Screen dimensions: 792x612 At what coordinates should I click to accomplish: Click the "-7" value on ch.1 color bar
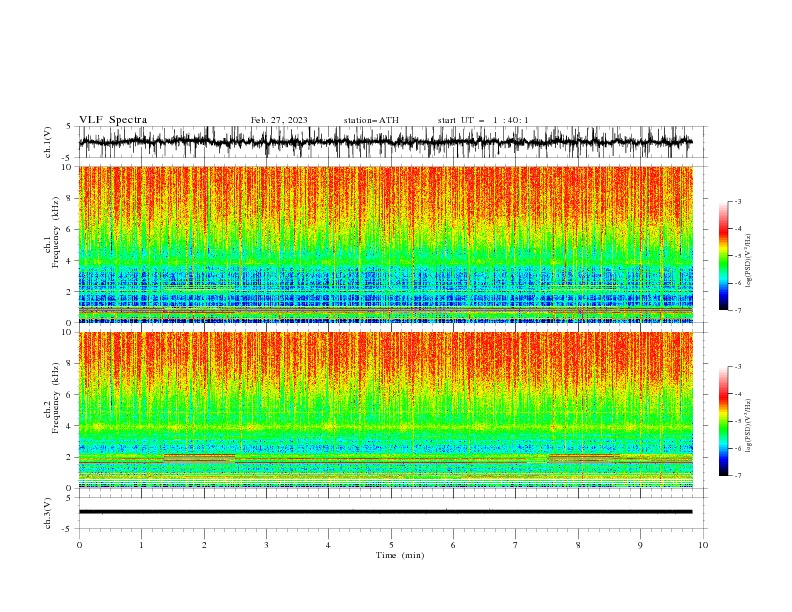click(738, 311)
